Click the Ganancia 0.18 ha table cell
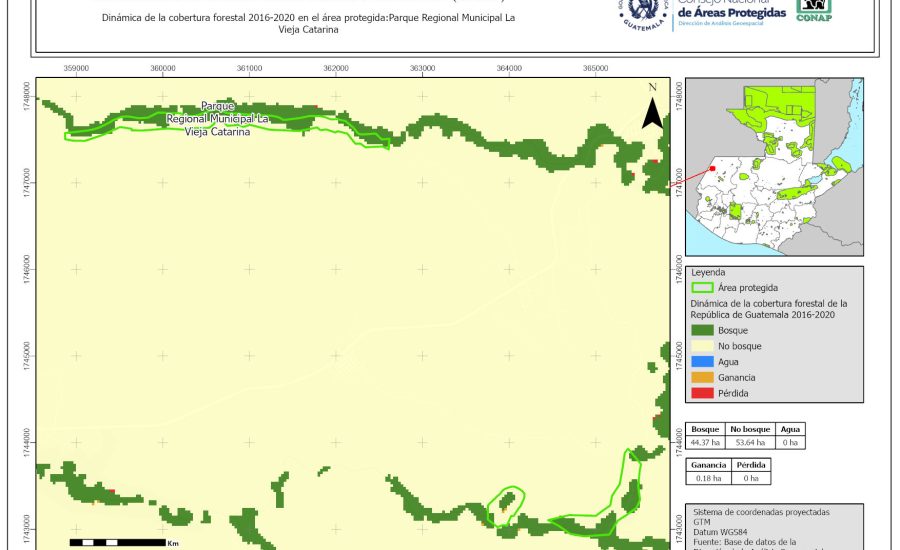This screenshot has height=550, width=900. [x=706, y=478]
